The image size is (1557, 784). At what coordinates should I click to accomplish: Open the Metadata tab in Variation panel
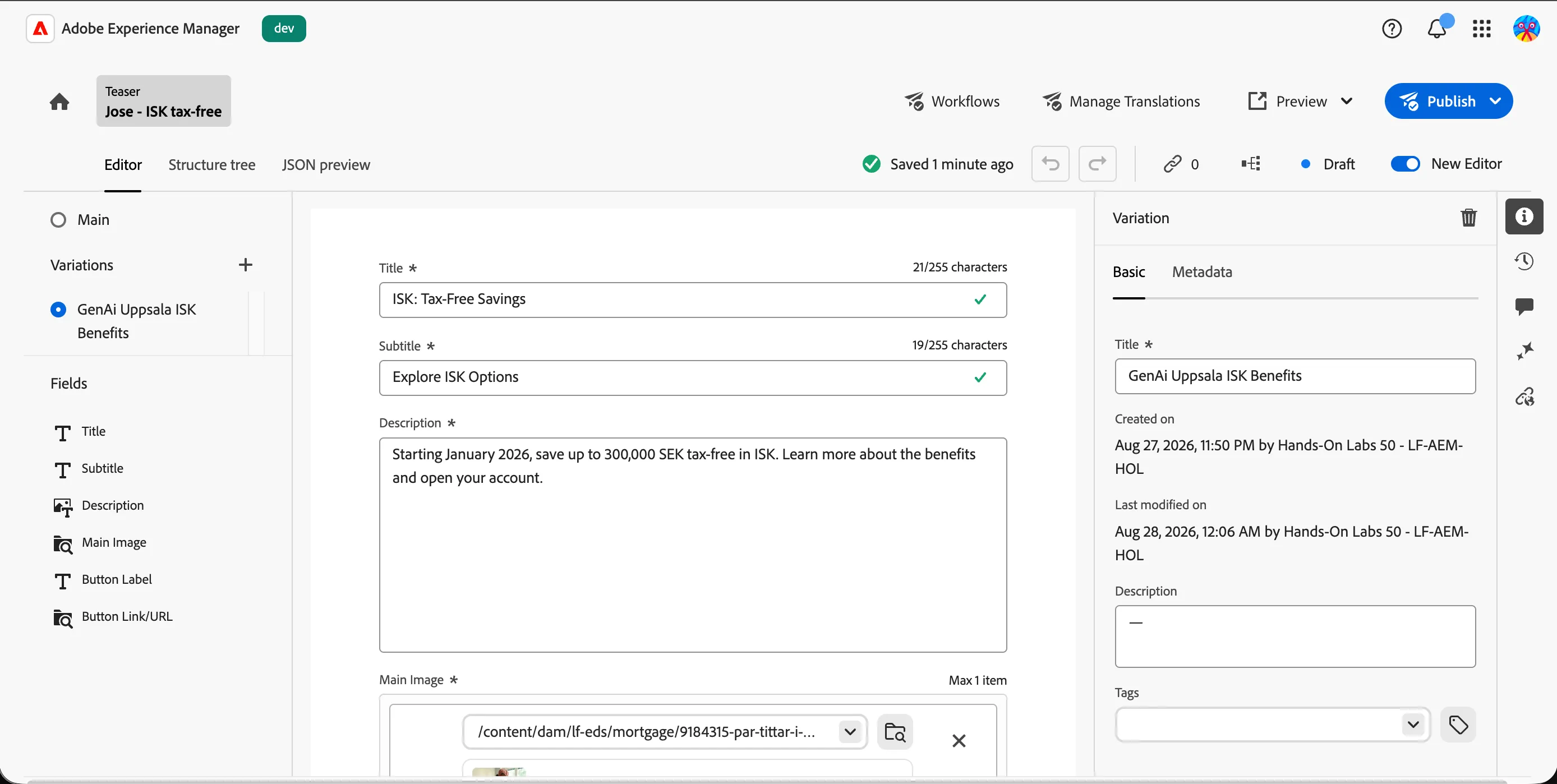point(1201,271)
